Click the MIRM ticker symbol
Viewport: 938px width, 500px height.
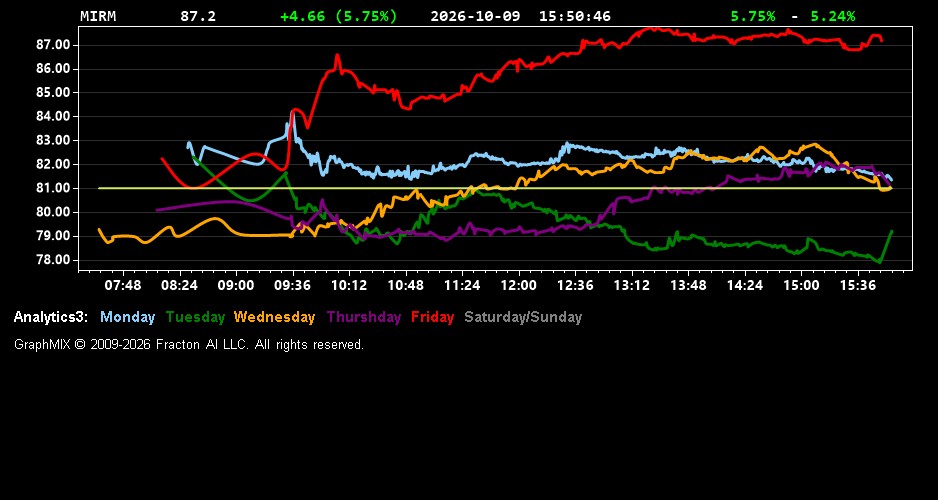pyautogui.click(x=98, y=17)
